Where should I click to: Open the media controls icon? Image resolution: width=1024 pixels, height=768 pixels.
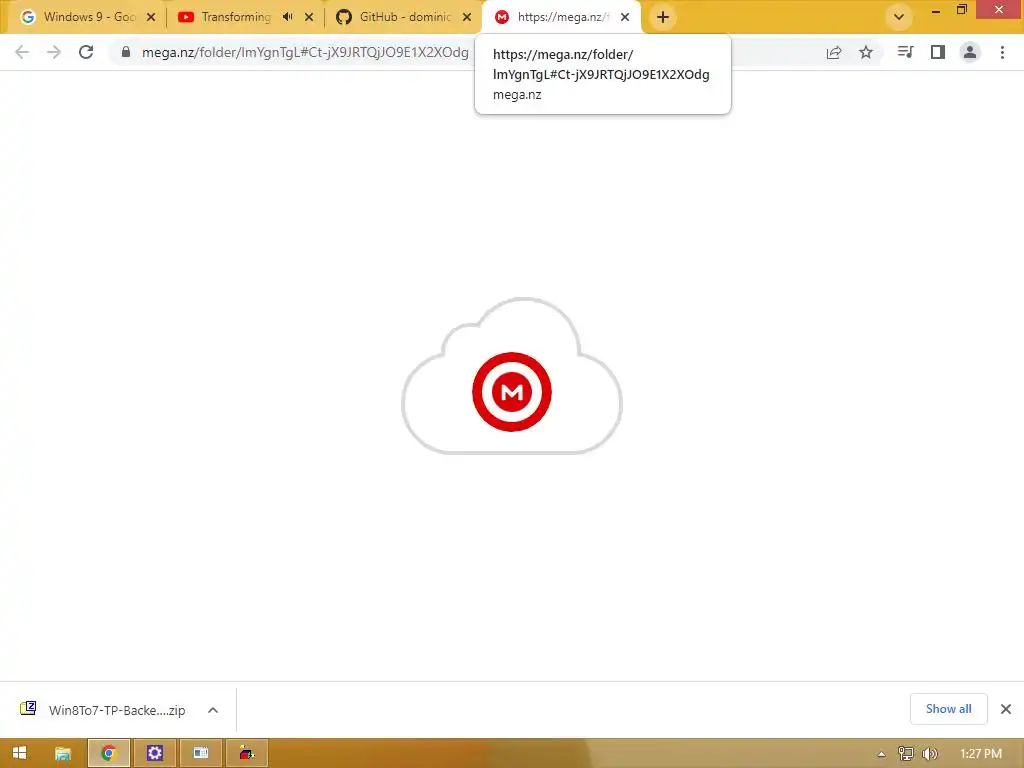pos(905,52)
